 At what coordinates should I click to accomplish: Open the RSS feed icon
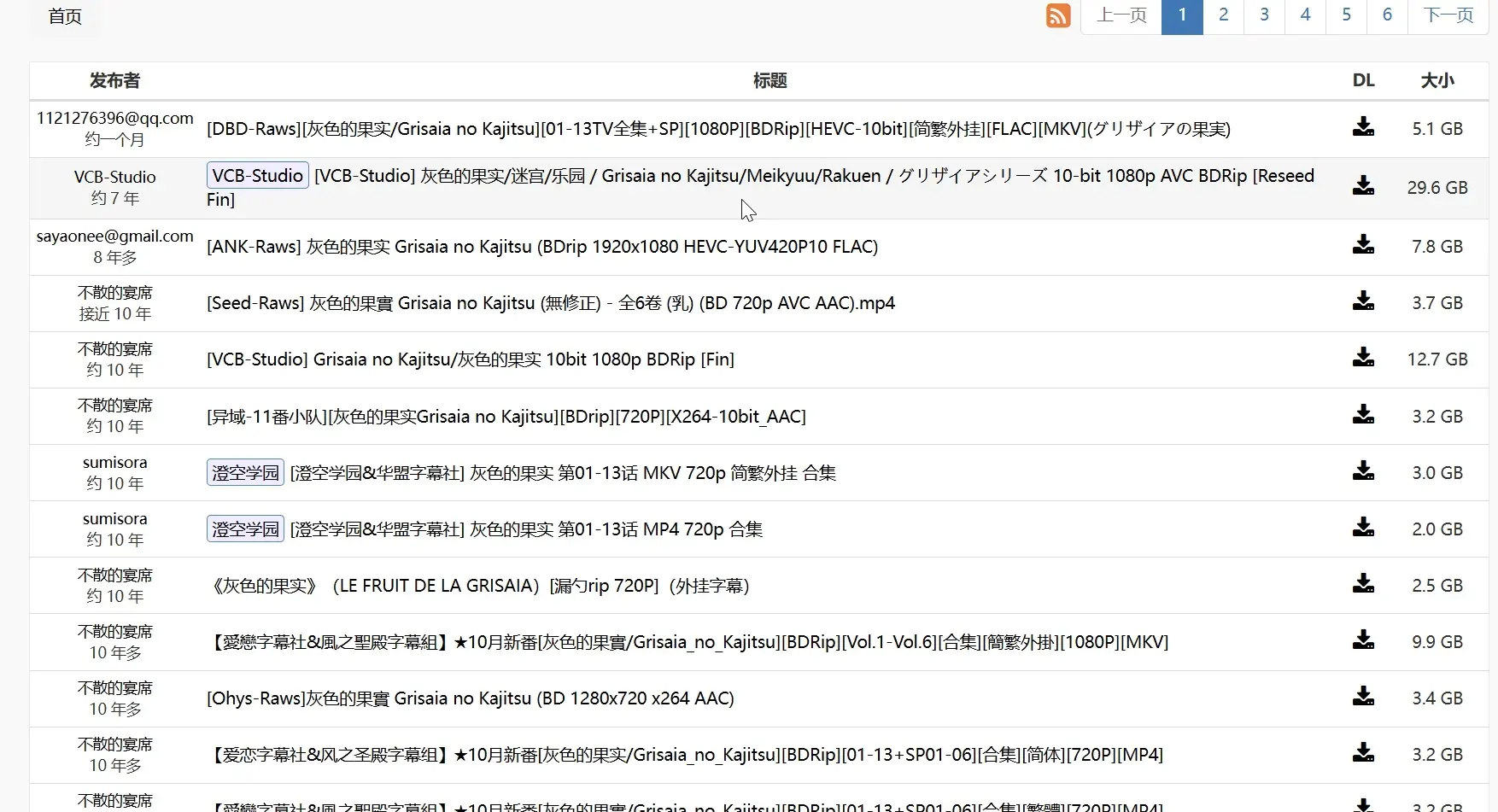pyautogui.click(x=1058, y=15)
